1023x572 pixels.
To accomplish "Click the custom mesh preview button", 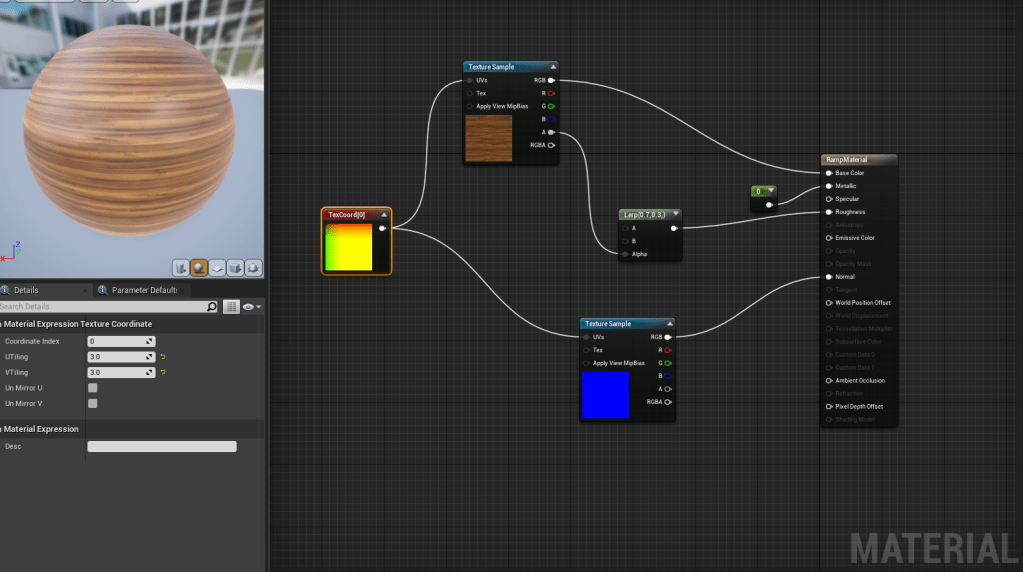I will [x=253, y=267].
